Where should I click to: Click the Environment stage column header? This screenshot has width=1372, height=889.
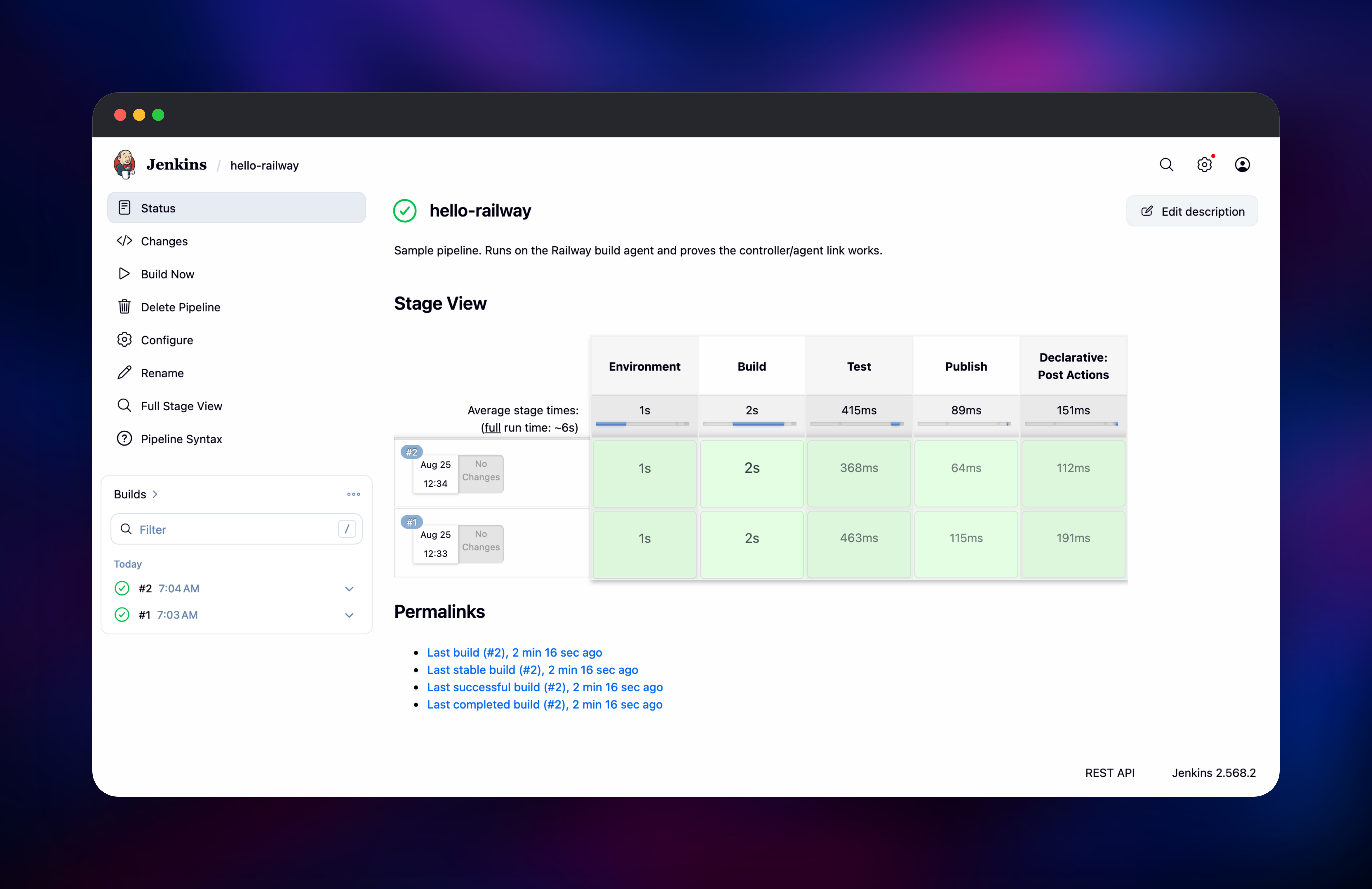(x=645, y=366)
